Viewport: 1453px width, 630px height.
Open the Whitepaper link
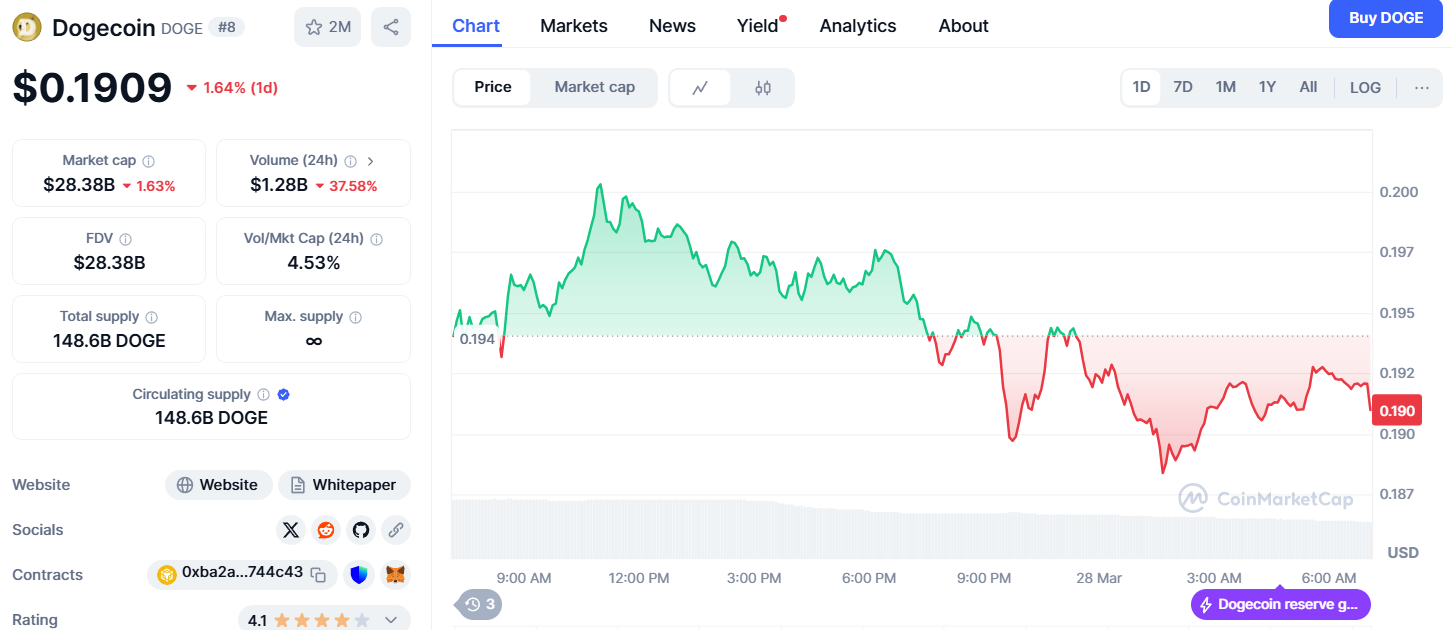[x=344, y=485]
